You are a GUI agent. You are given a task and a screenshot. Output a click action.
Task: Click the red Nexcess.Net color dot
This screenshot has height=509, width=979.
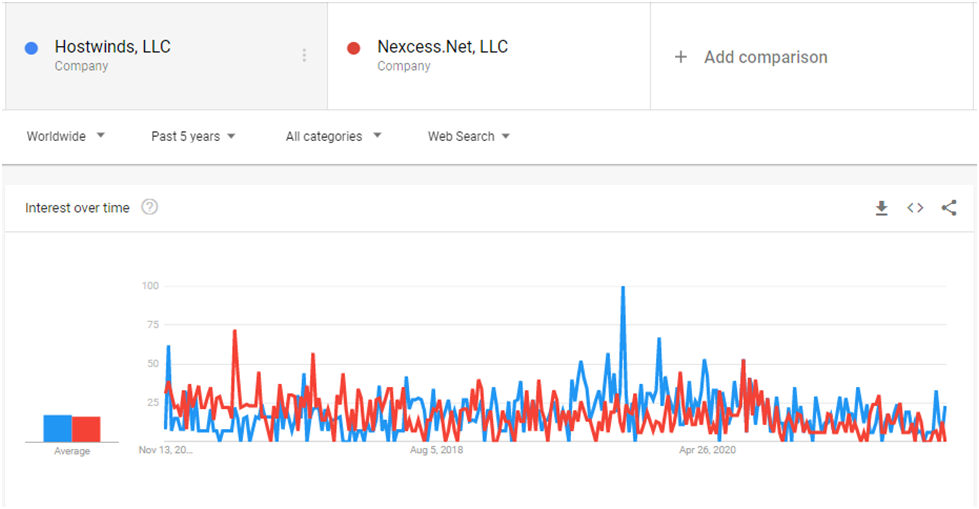click(x=353, y=48)
